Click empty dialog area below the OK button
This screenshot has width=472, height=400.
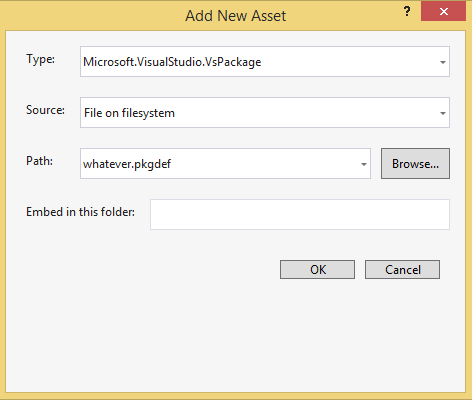pyautogui.click(x=317, y=333)
